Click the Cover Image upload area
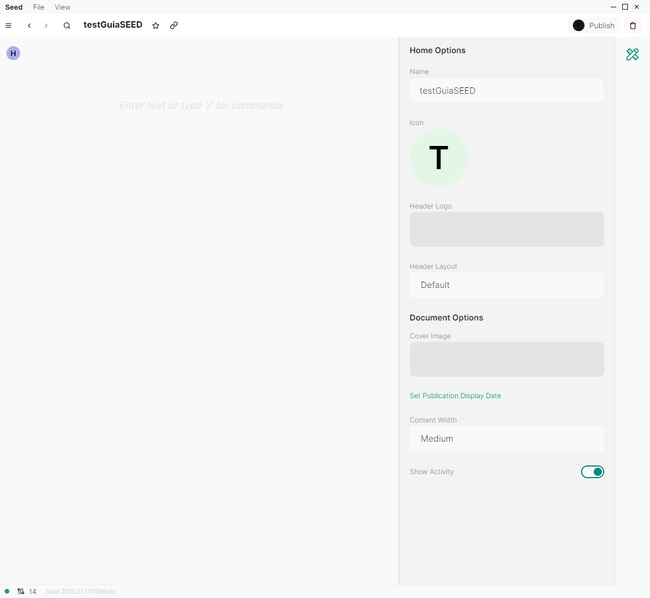The width and height of the screenshot is (650, 598). (x=506, y=359)
